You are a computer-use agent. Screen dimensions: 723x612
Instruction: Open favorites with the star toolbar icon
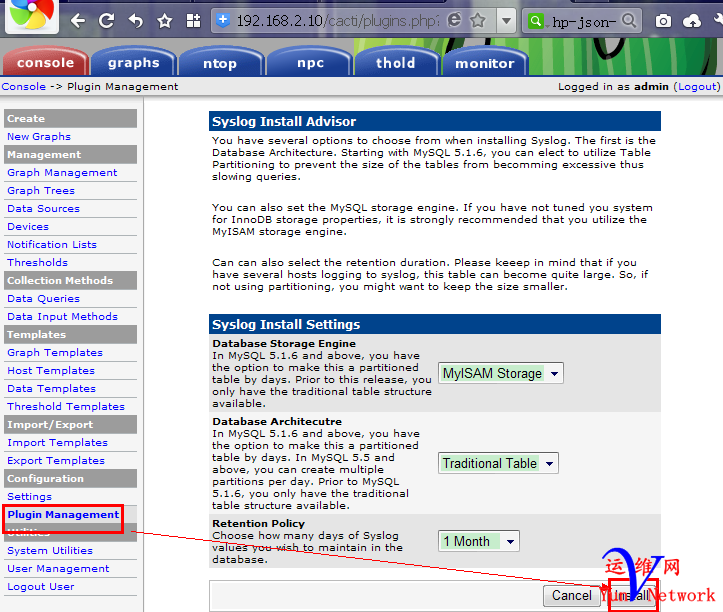click(165, 21)
